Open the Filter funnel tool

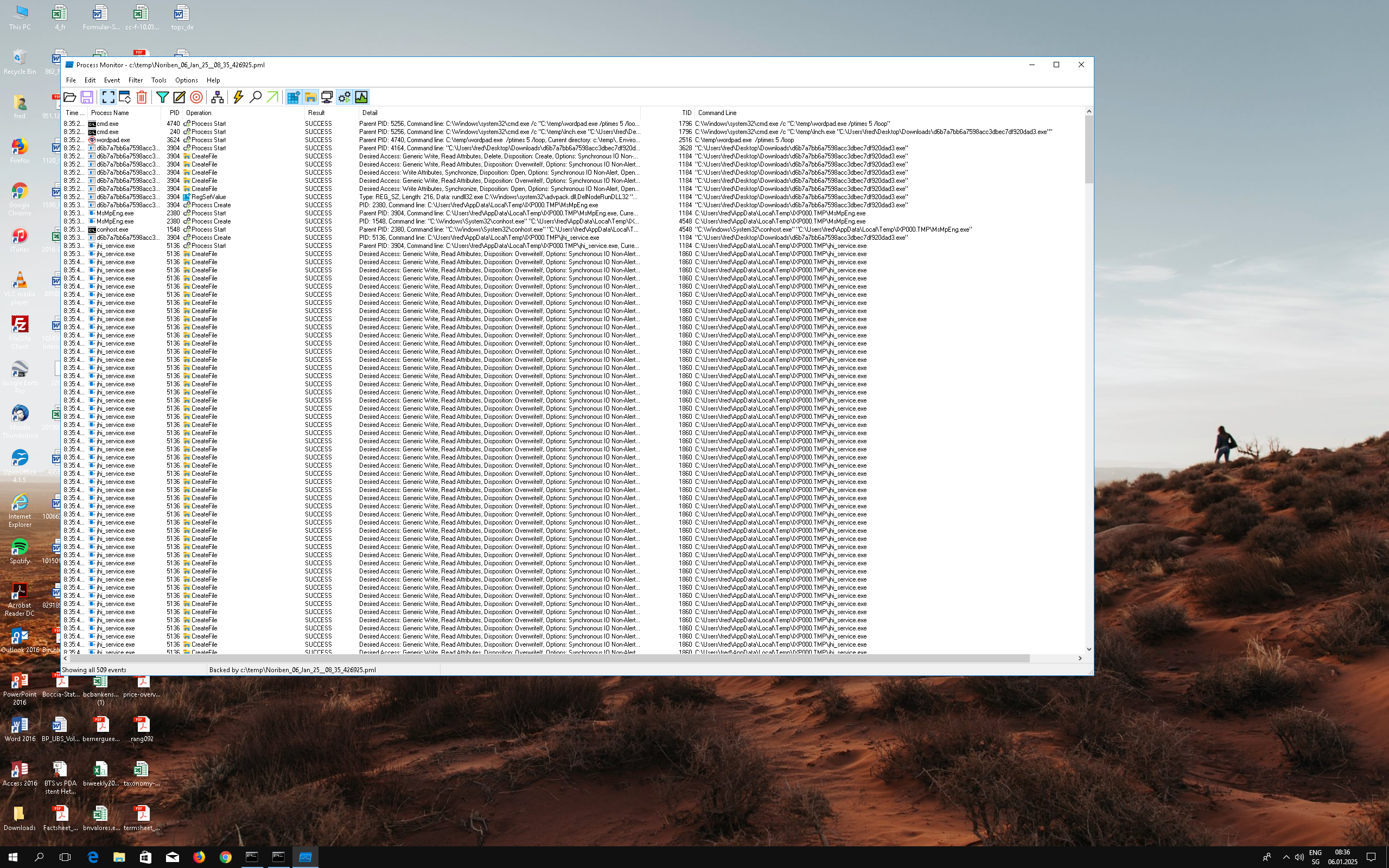[x=162, y=97]
